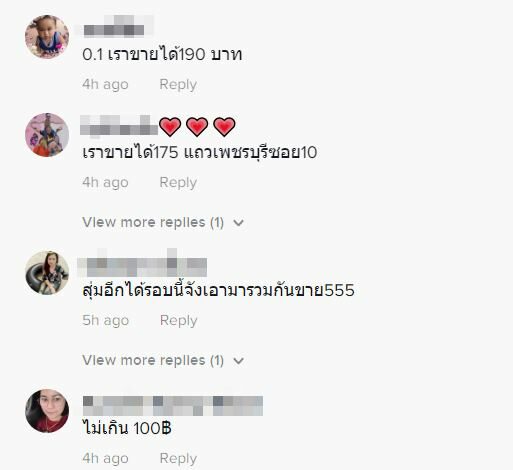
Task: Reply to the 'ไม่เกิน 100฿' comment
Action: coord(178,458)
